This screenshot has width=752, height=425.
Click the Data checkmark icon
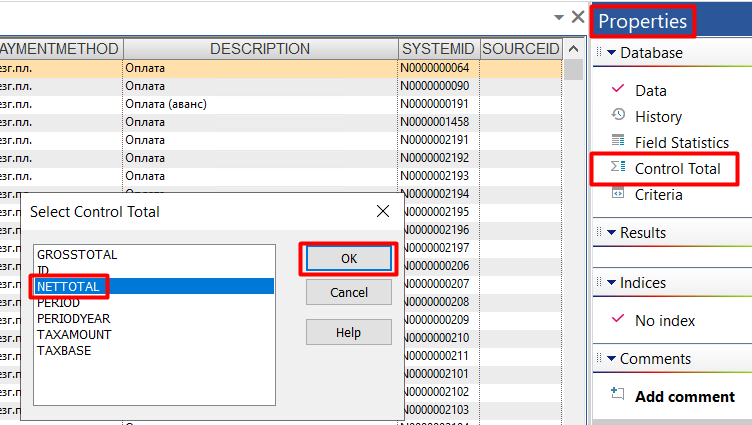point(618,89)
